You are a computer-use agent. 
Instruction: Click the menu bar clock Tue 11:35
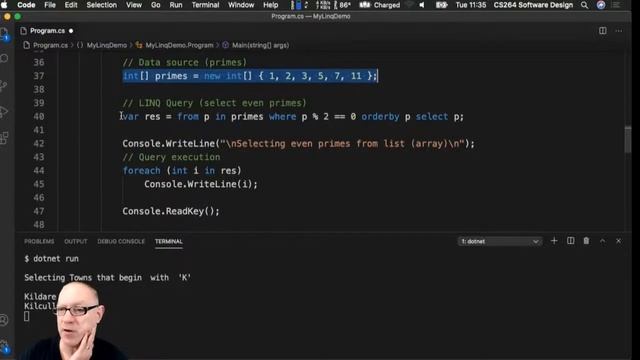(471, 5)
